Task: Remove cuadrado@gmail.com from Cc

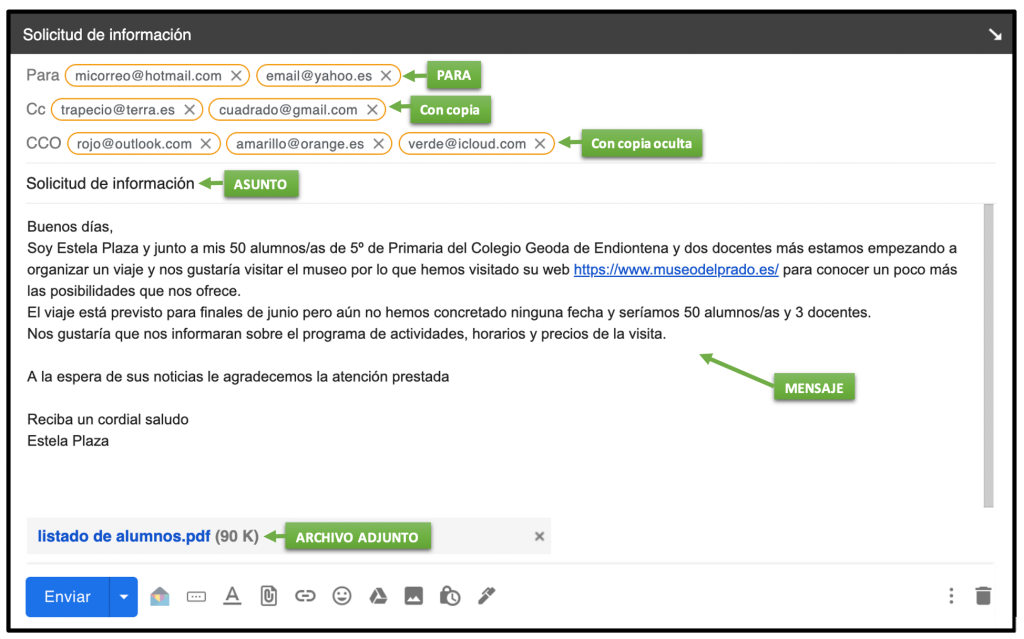Action: coord(372,110)
